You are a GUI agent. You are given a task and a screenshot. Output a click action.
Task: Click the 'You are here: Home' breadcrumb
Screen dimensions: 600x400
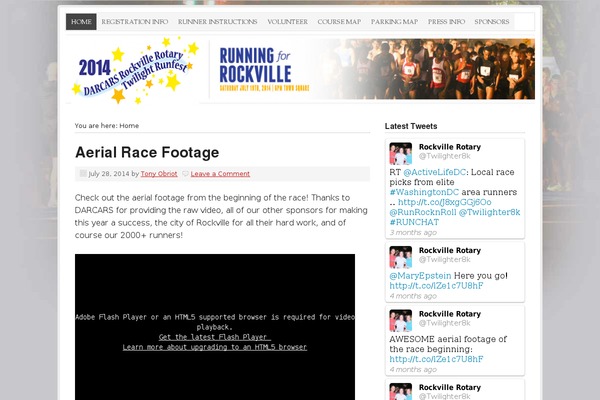click(x=107, y=126)
